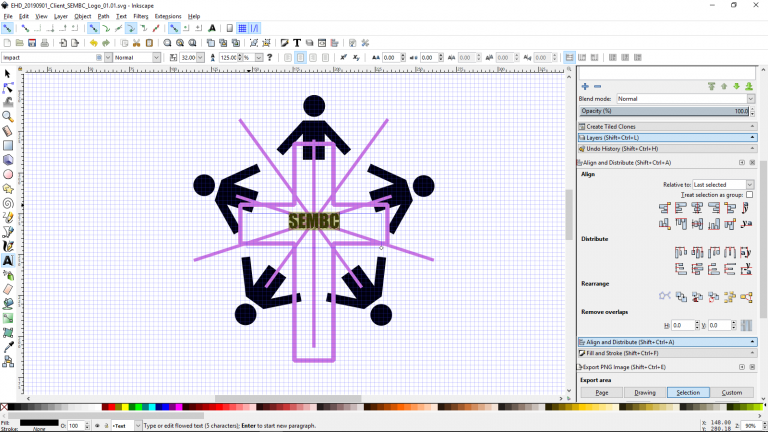Image resolution: width=768 pixels, height=432 pixels.
Task: Toggle center text alignment button
Action: [300, 58]
